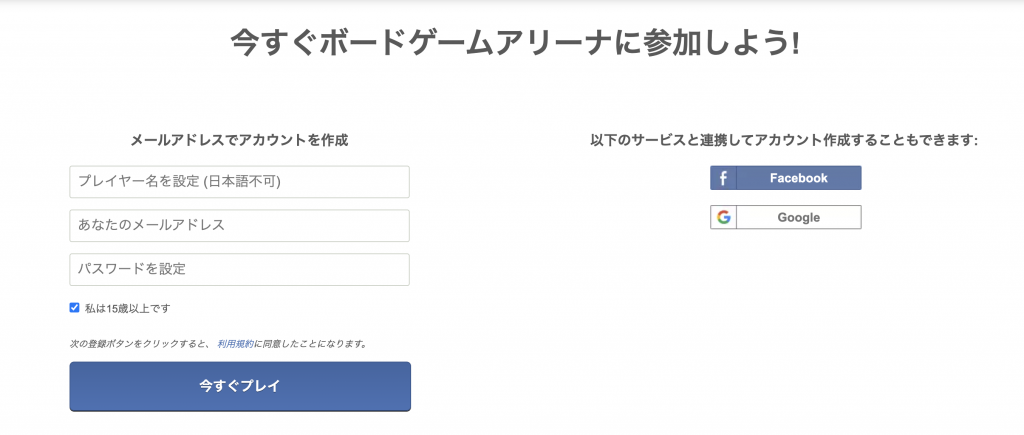Click the 今すぐプレイ button
1024x435 pixels.
[240, 387]
